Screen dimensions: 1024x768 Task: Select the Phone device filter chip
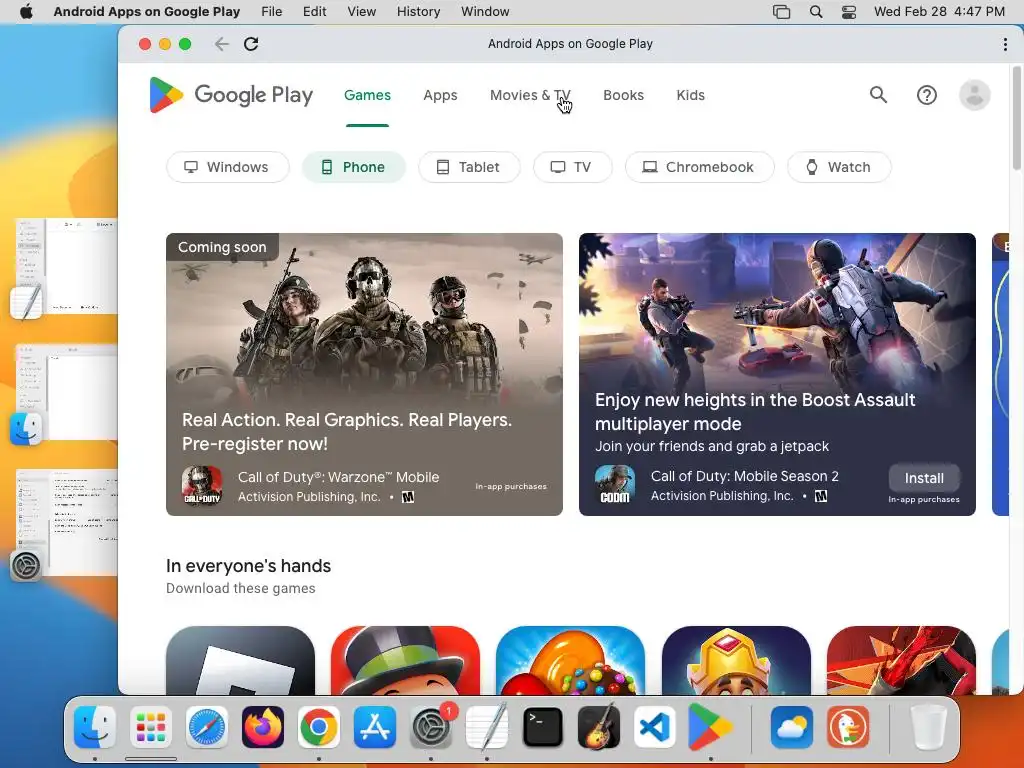353,167
